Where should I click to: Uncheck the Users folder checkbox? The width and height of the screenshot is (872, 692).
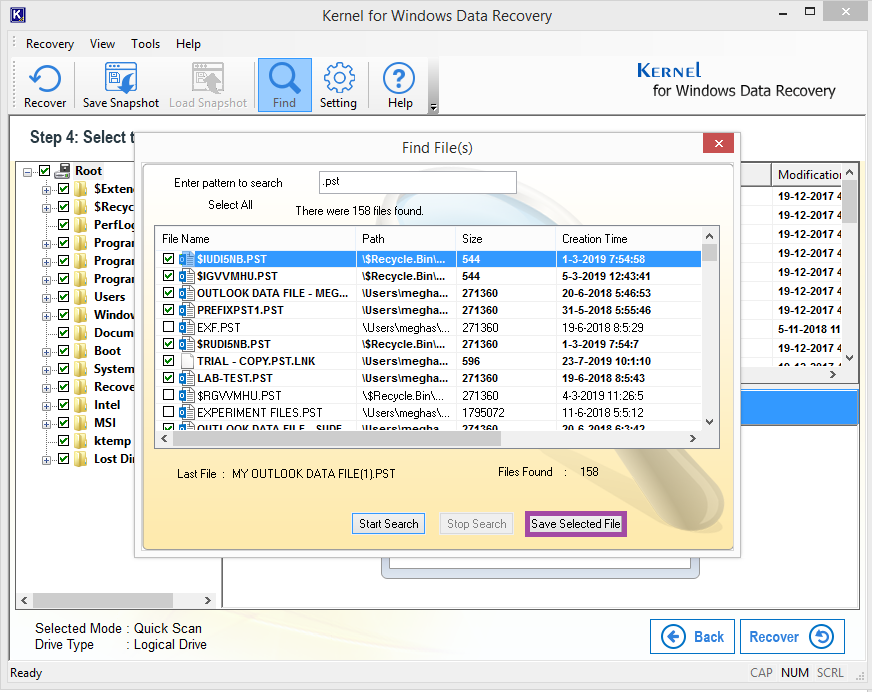click(x=63, y=297)
